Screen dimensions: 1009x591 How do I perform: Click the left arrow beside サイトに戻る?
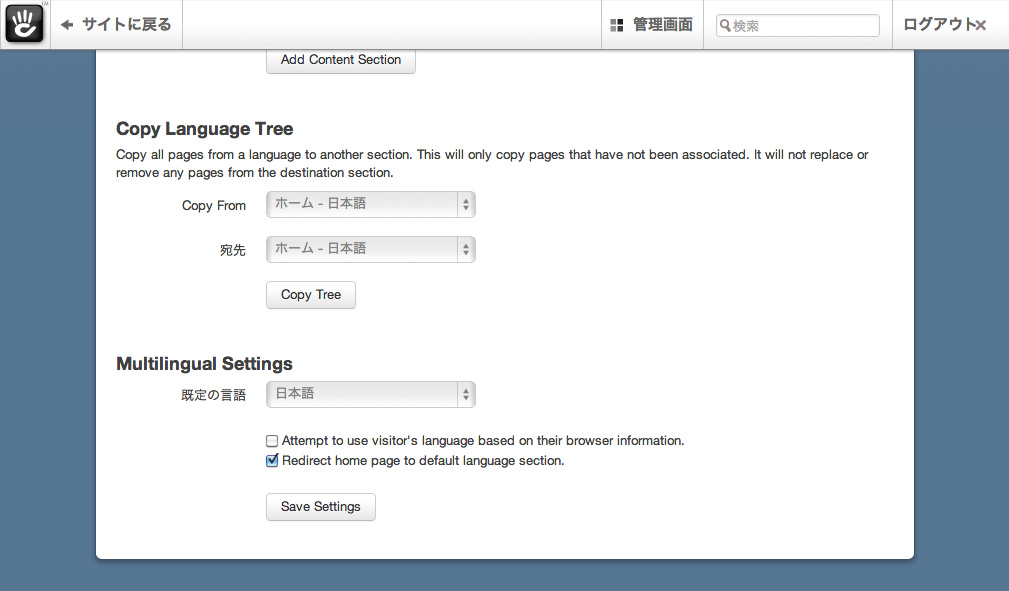[67, 25]
